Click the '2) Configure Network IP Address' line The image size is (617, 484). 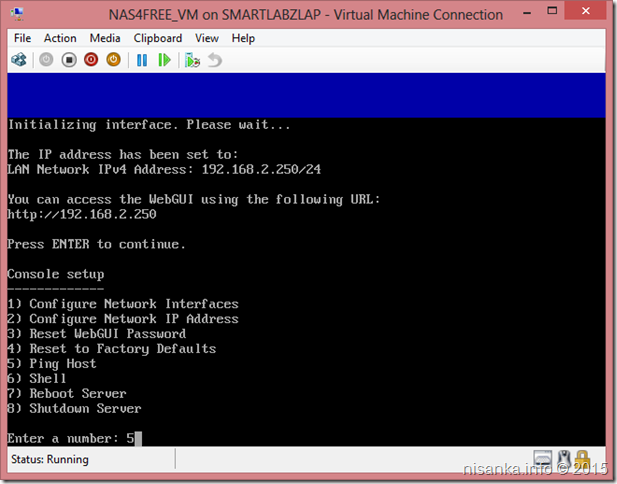pyautogui.click(x=123, y=319)
